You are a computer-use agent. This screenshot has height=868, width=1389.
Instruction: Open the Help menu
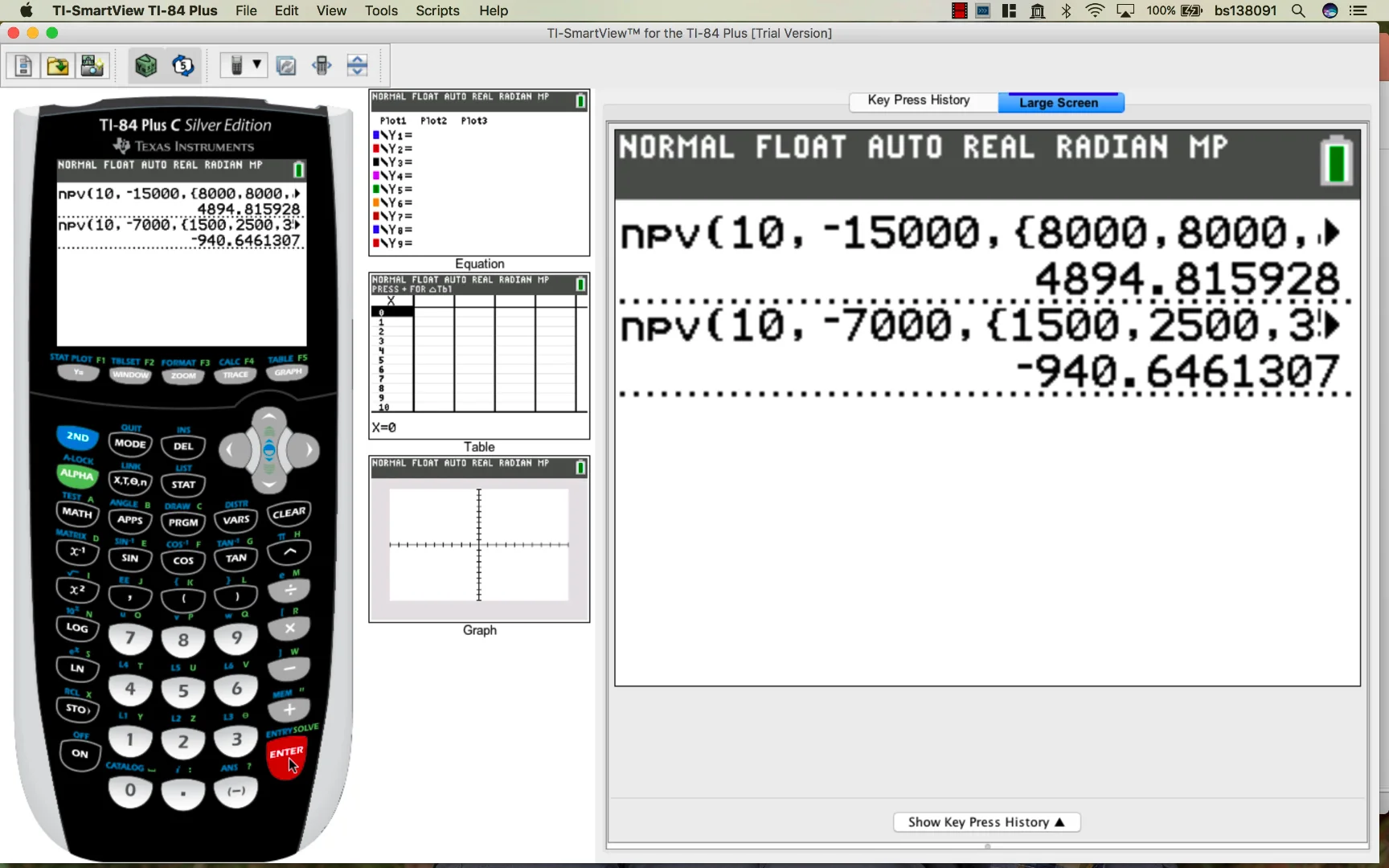(494, 10)
